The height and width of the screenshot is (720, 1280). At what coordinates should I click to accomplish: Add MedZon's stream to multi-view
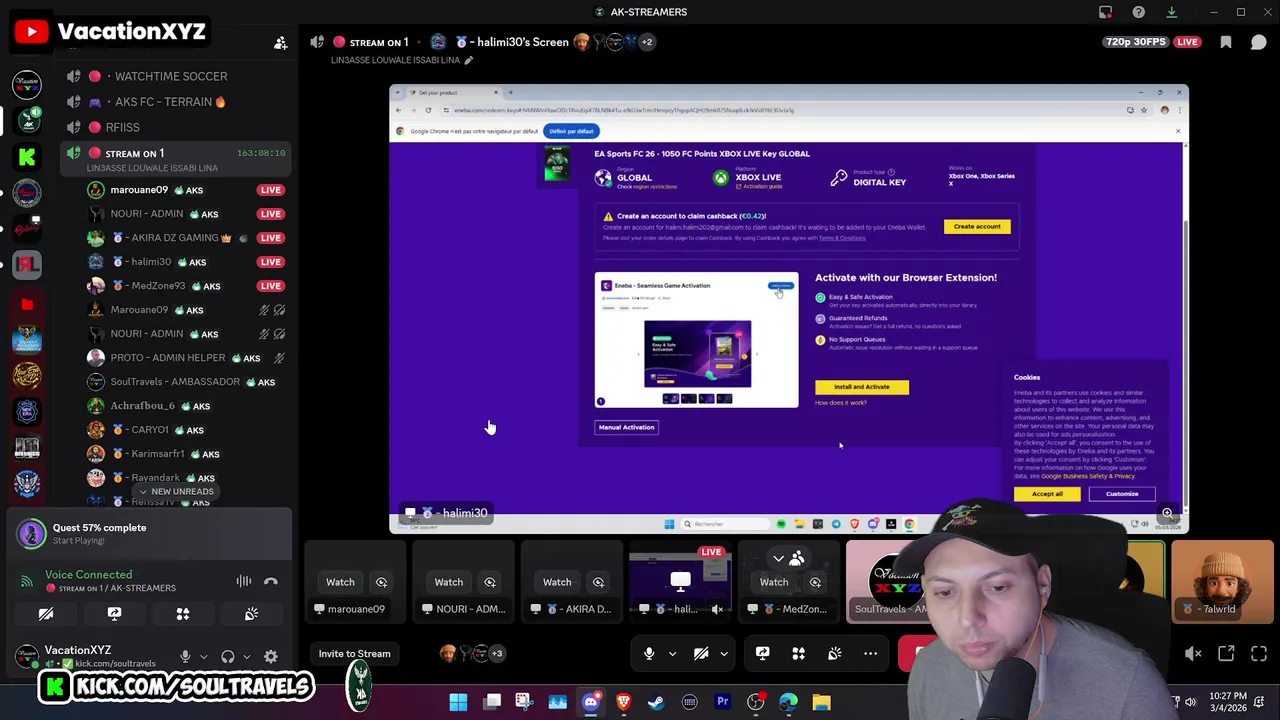(x=815, y=582)
